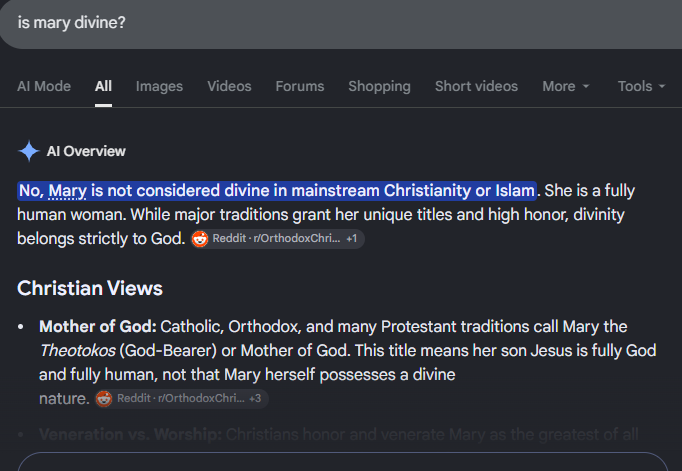Click the search box containing "is mary divine?"

pos(341,23)
